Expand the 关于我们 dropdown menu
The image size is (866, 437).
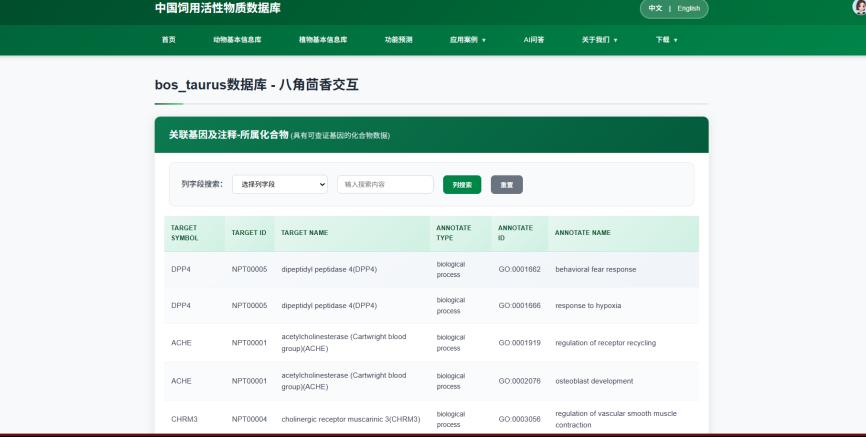point(600,40)
